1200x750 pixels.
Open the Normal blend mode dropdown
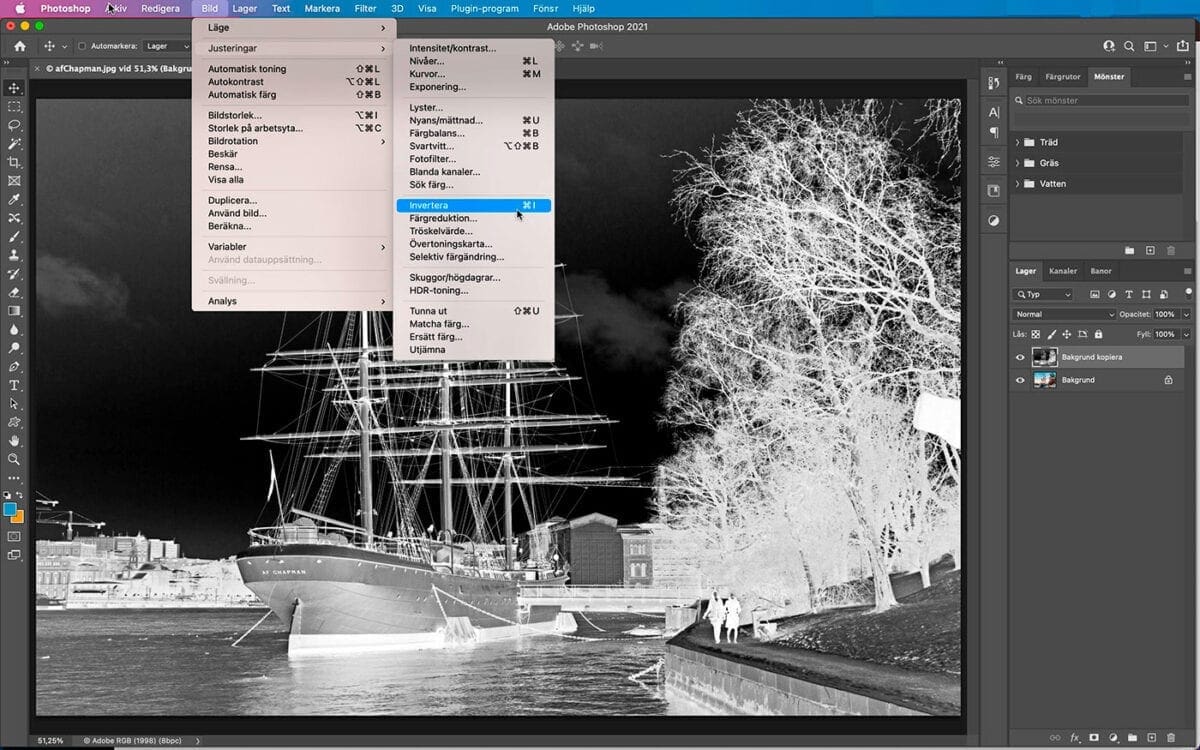click(x=1063, y=314)
